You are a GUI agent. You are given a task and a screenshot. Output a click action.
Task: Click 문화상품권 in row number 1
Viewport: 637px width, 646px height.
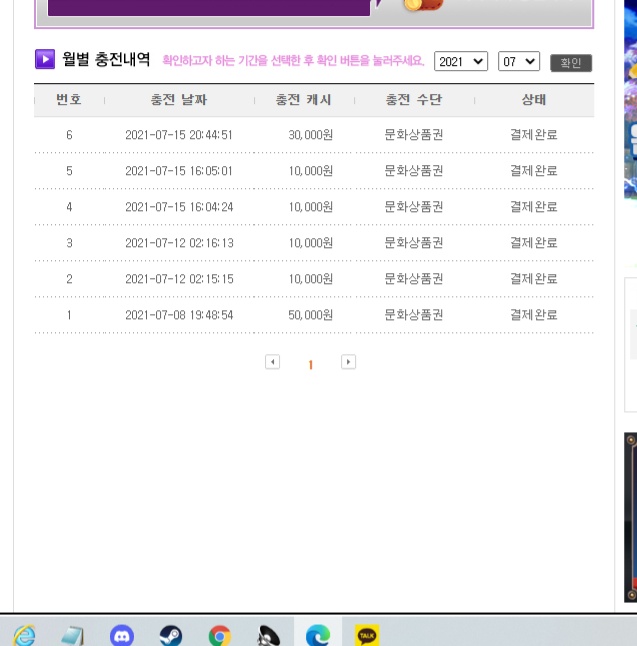point(413,314)
